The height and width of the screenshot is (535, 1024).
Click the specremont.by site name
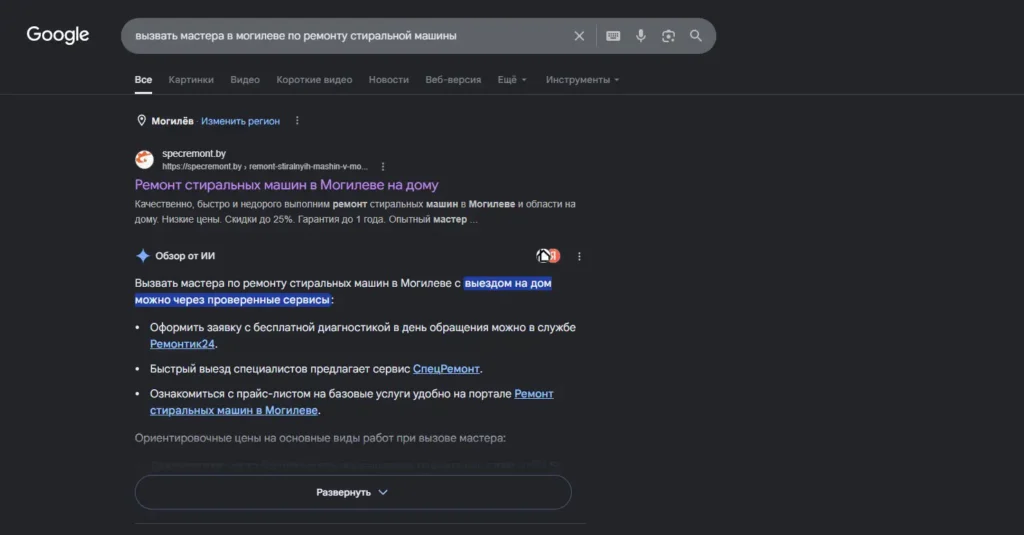click(x=194, y=154)
